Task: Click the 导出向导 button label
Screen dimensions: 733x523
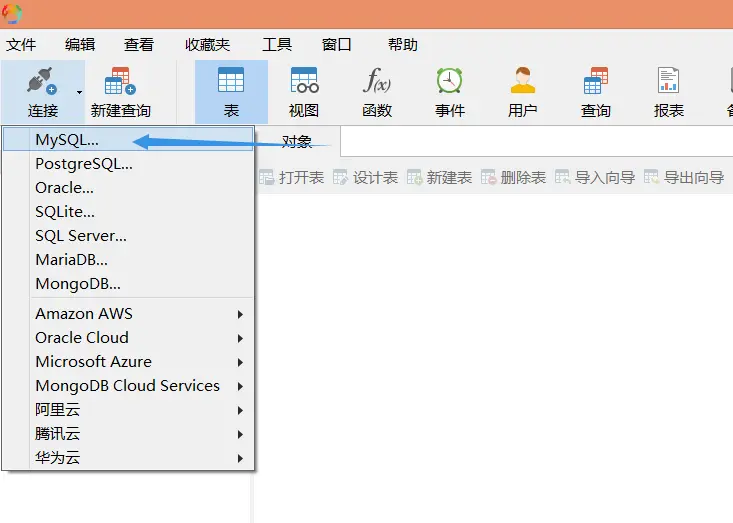Action: [x=694, y=178]
